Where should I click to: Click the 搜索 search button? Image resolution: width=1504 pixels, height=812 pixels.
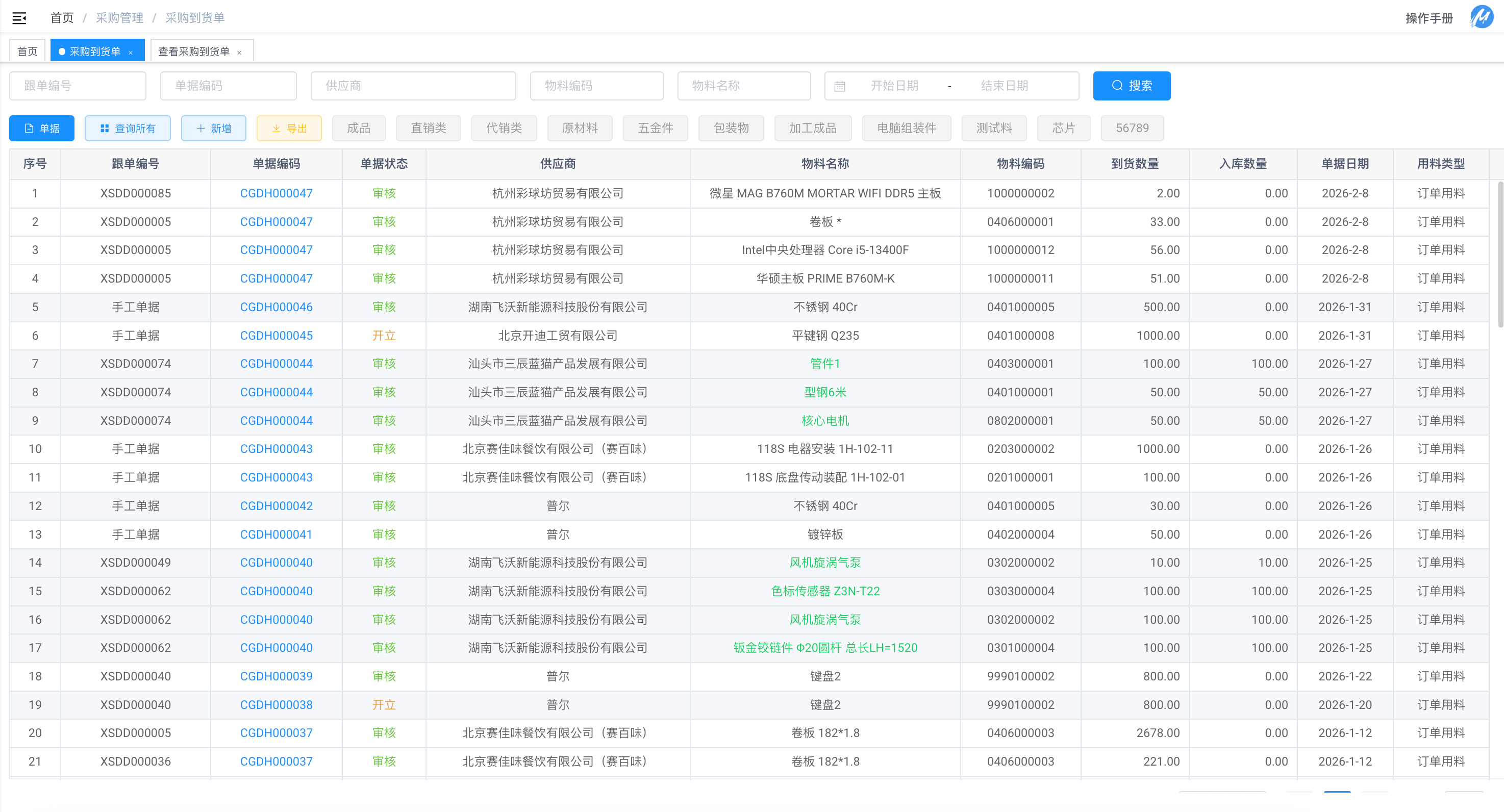pos(1131,86)
